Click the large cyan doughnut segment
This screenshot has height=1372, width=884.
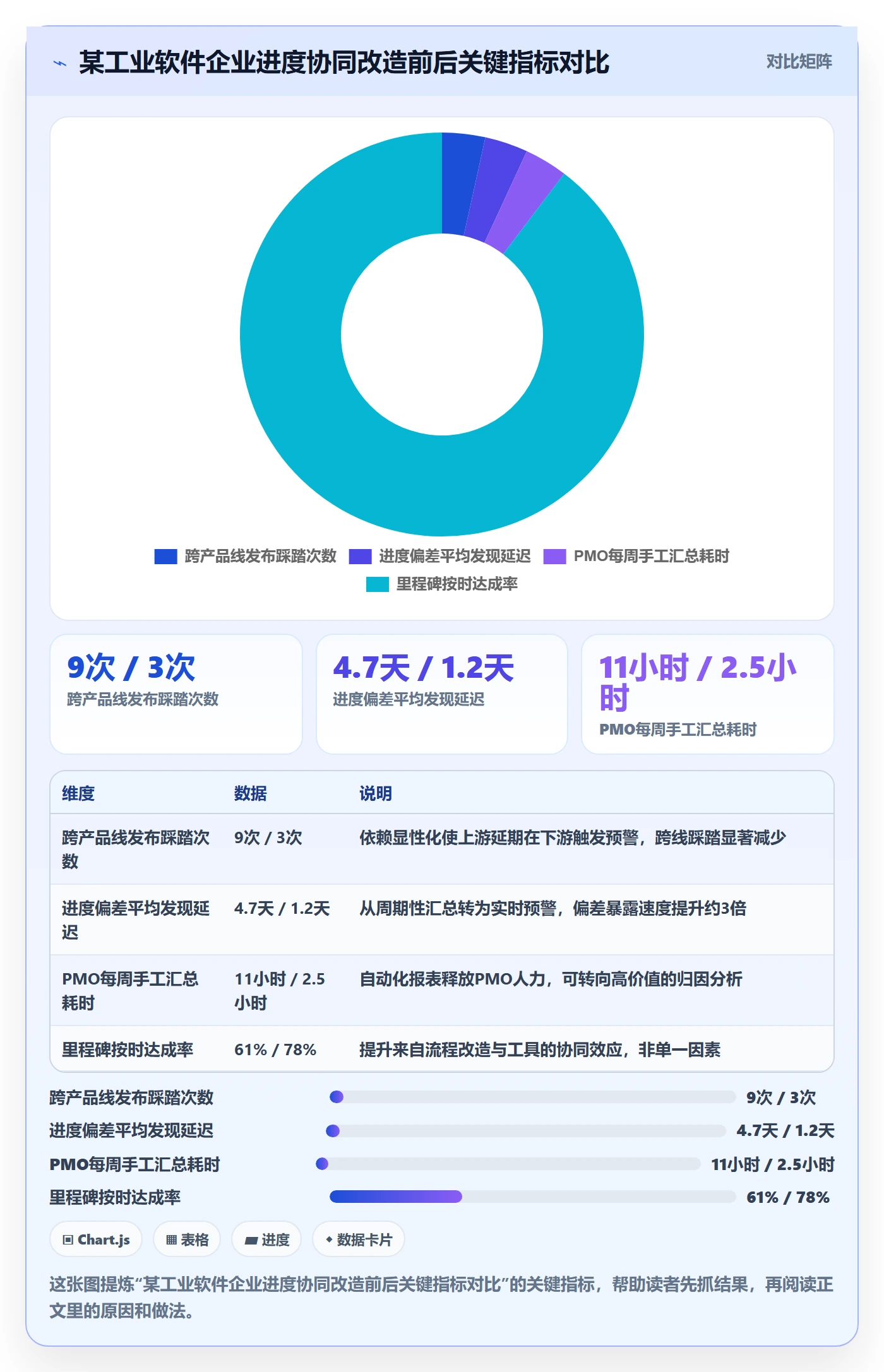[391, 473]
